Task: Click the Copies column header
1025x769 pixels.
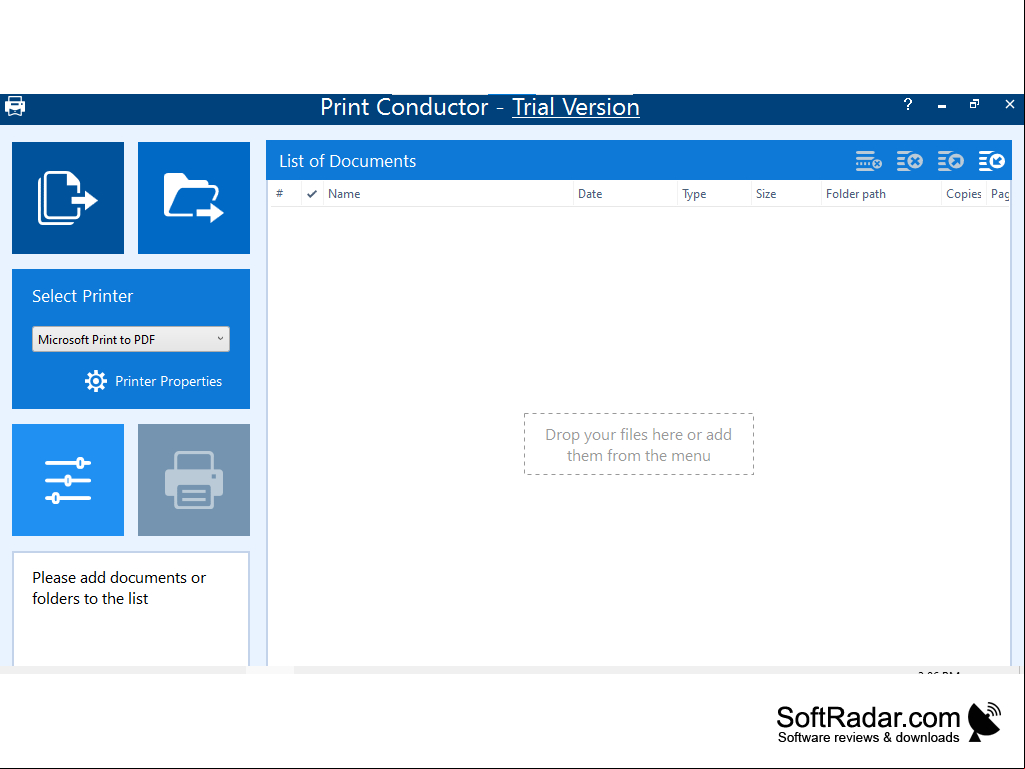Action: point(964,194)
